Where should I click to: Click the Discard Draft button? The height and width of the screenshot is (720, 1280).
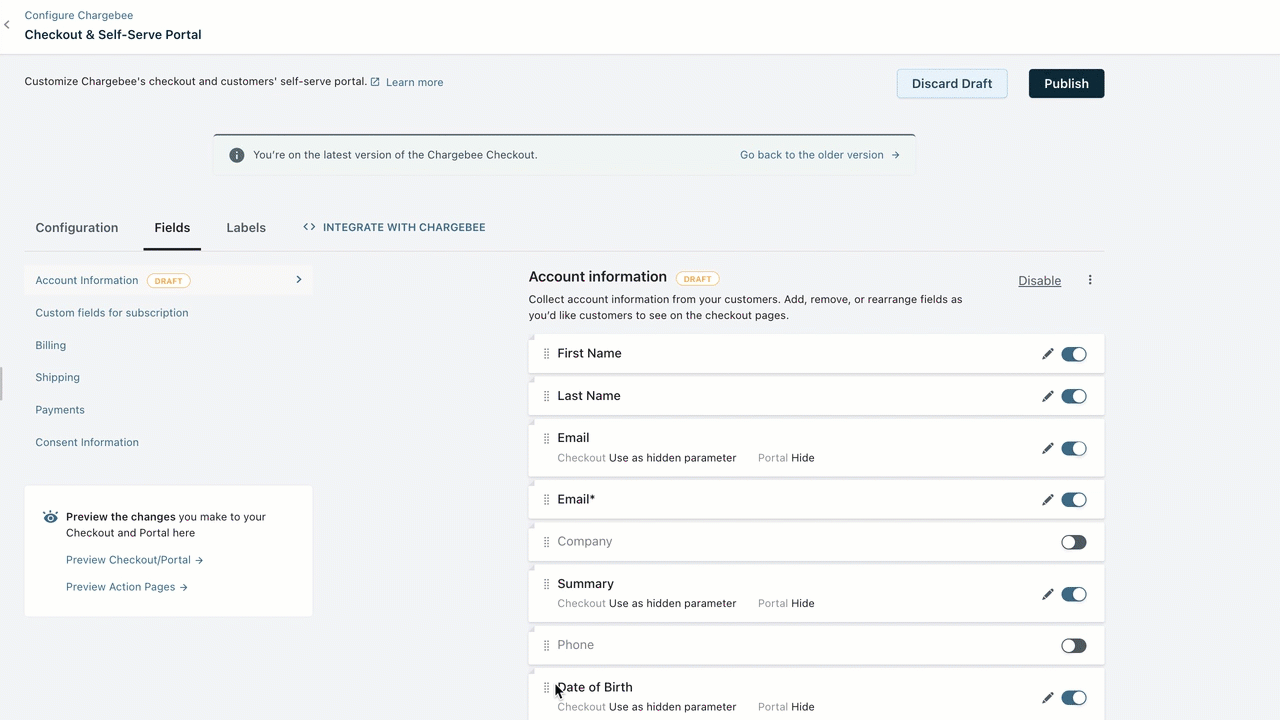951,84
